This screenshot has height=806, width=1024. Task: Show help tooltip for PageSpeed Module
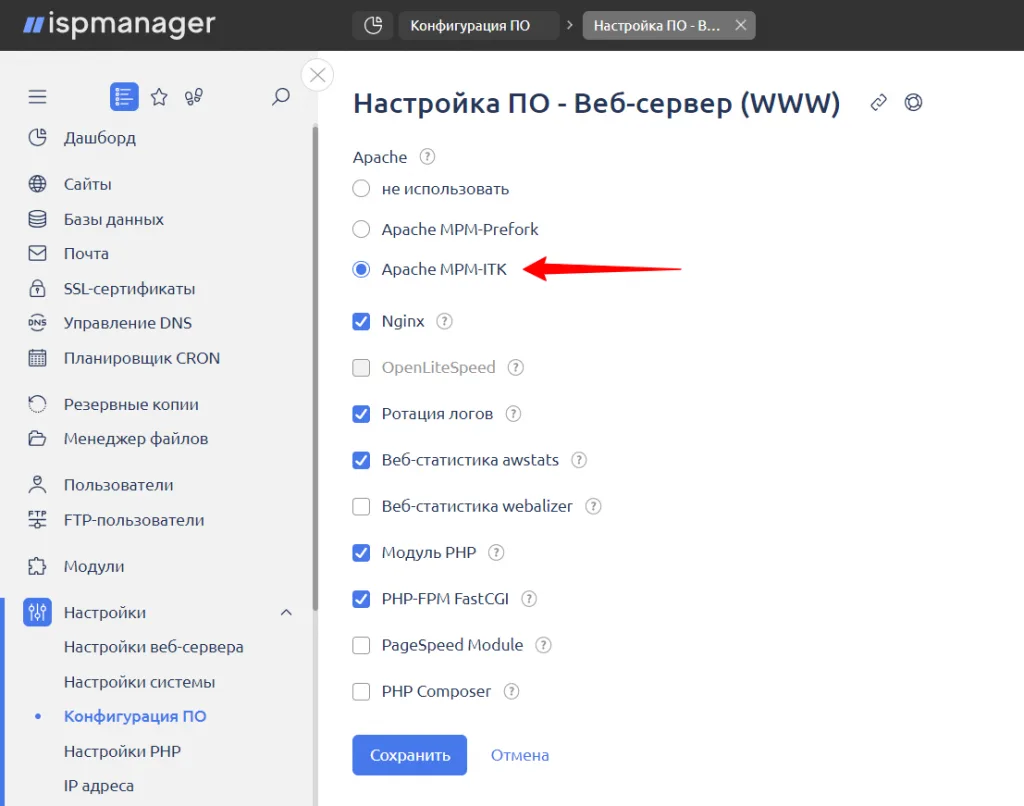543,645
